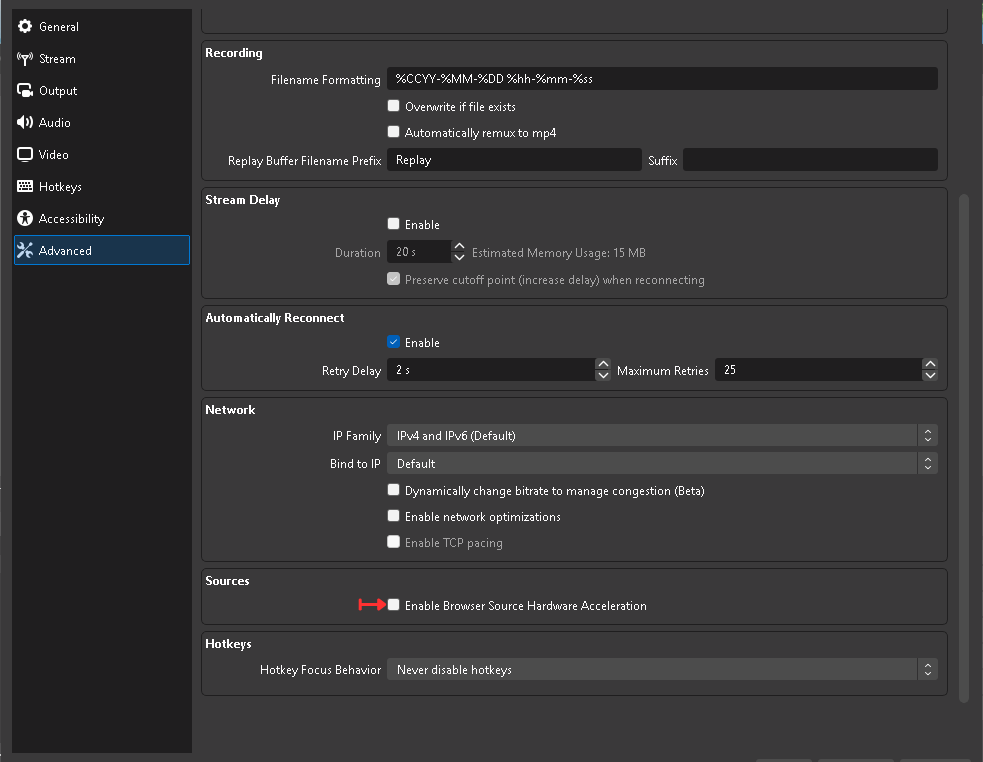
Task: Uncheck Automatically Reconnect Enable
Action: click(393, 342)
